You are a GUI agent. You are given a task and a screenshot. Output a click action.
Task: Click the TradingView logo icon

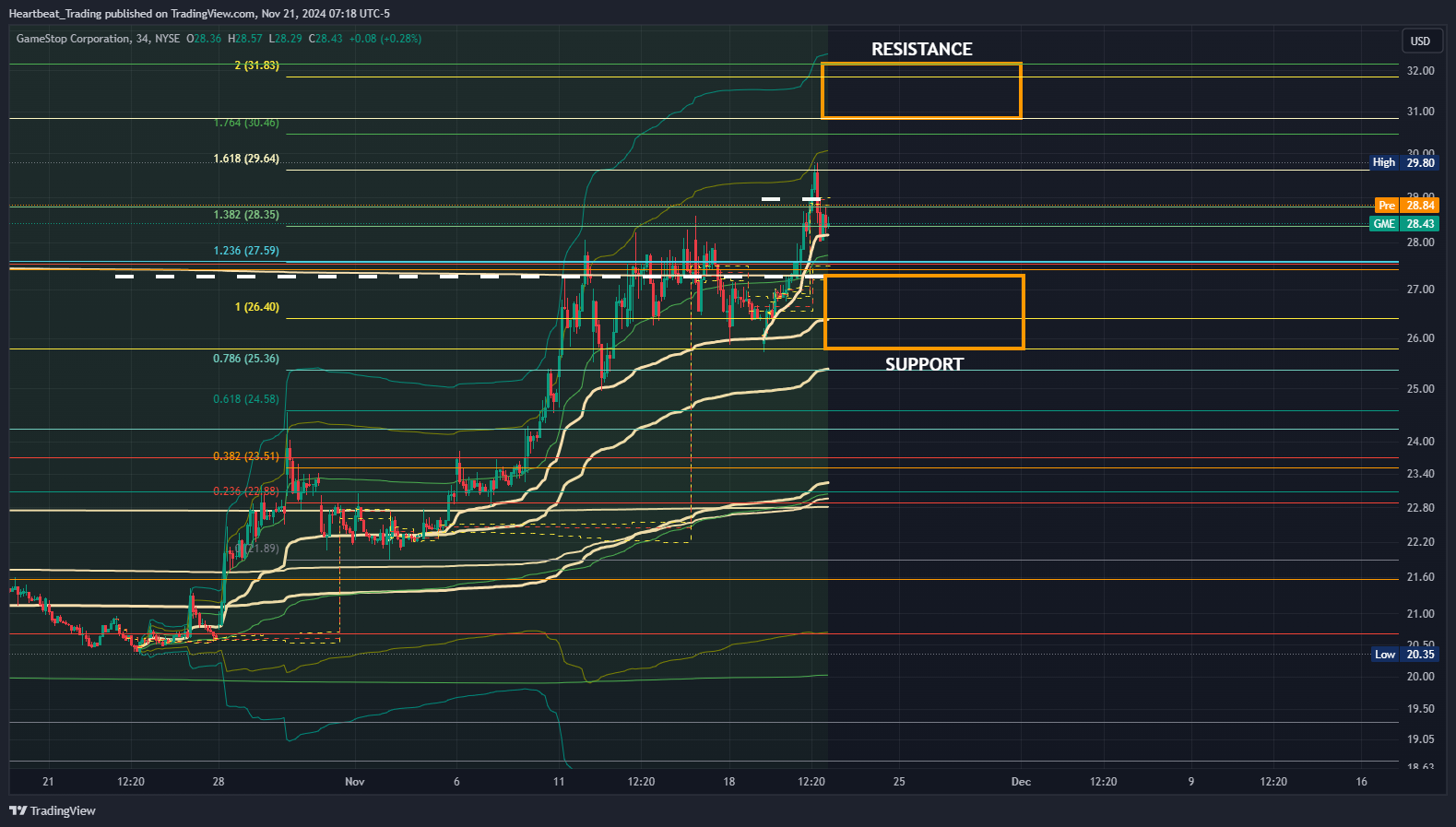click(18, 810)
